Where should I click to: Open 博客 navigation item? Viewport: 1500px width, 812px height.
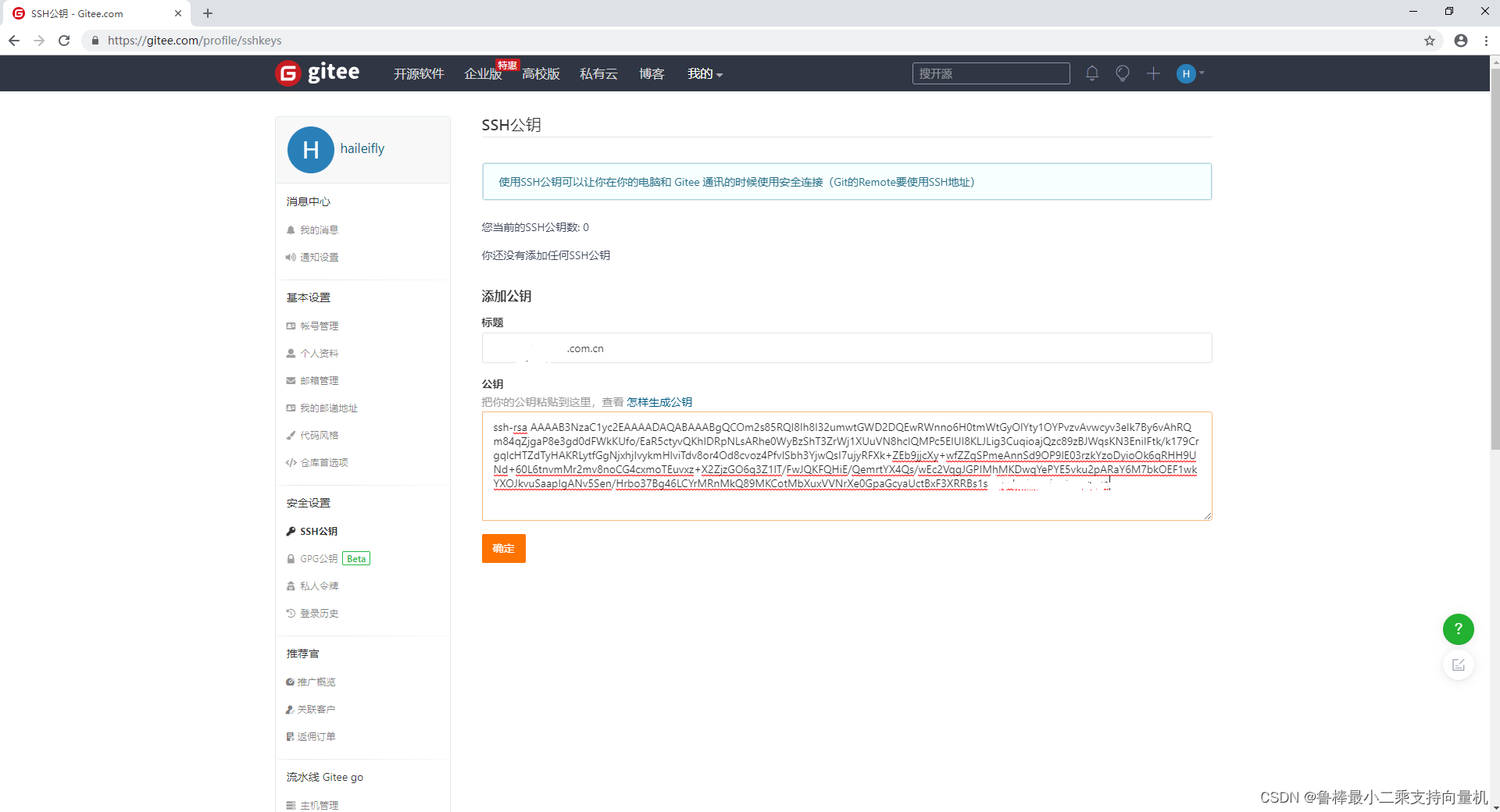652,73
